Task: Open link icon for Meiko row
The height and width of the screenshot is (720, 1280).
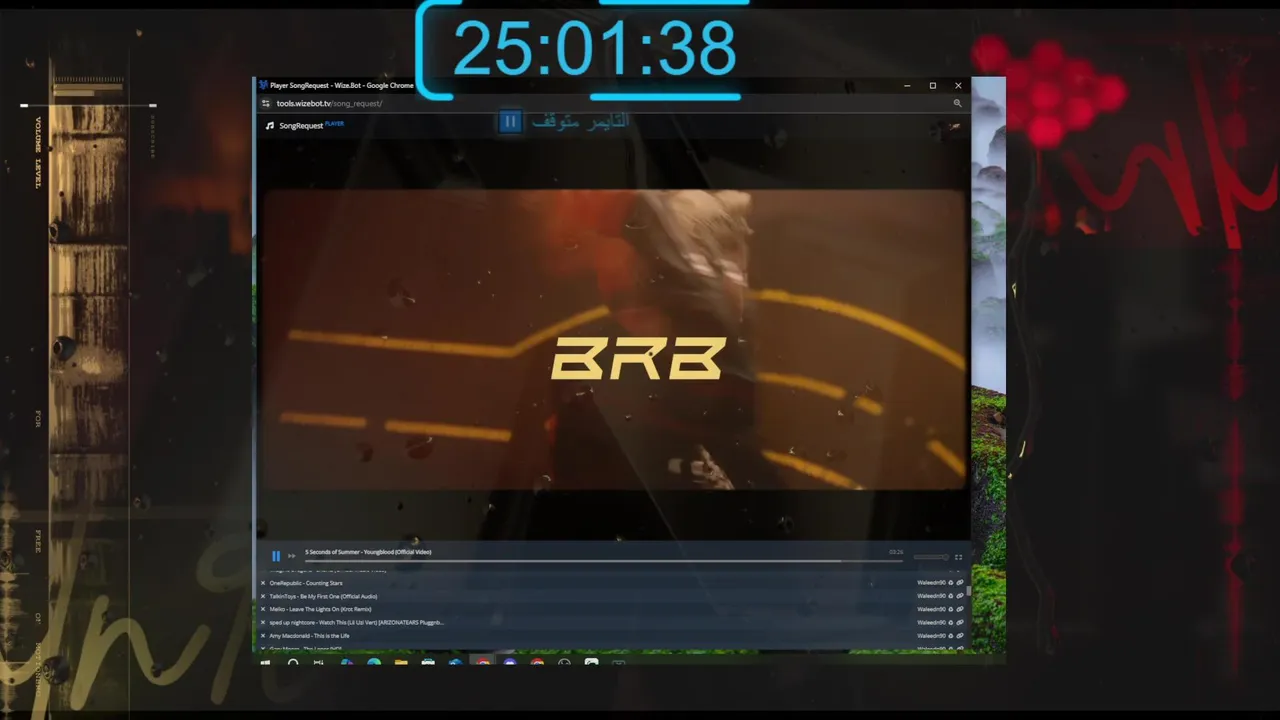Action: tap(960, 609)
